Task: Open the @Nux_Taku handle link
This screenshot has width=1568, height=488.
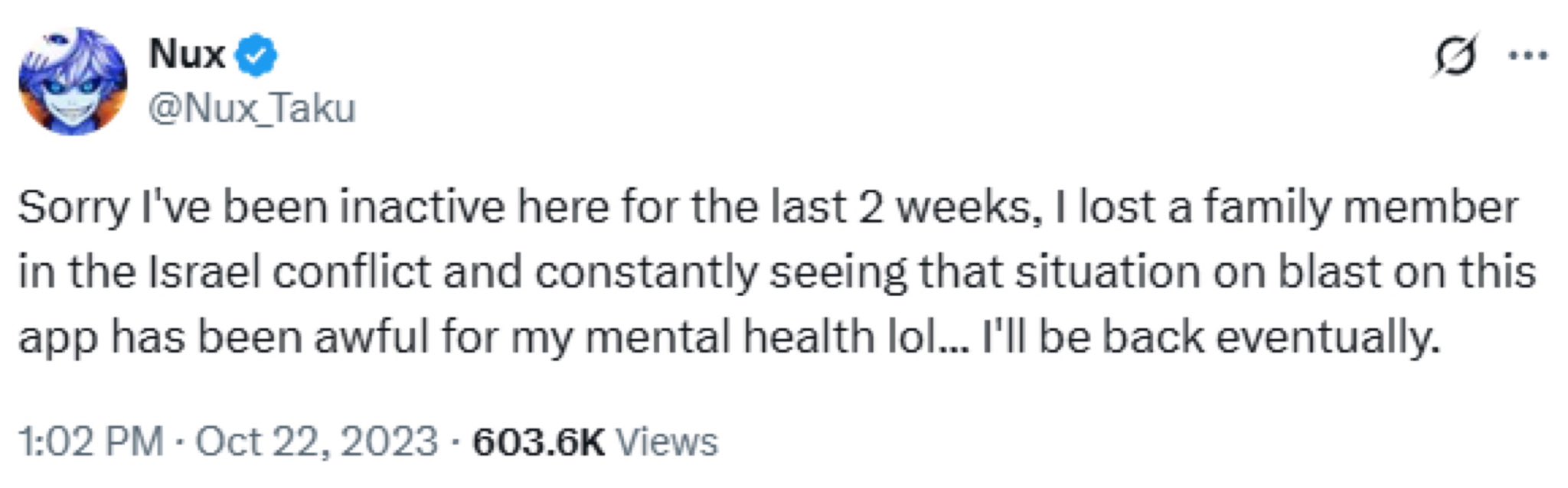Action: 252,108
